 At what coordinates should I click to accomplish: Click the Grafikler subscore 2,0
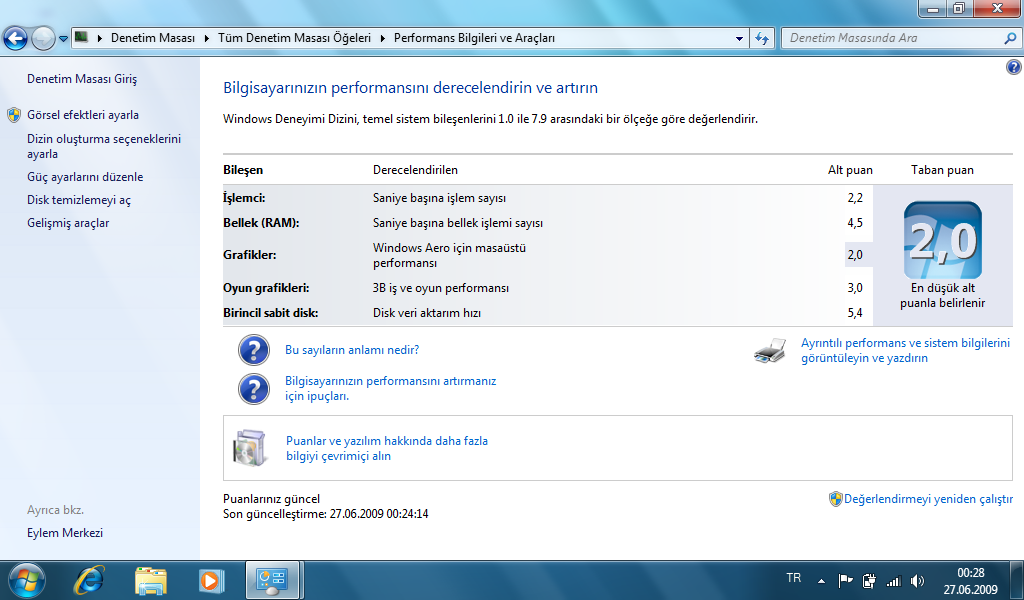[x=855, y=255]
